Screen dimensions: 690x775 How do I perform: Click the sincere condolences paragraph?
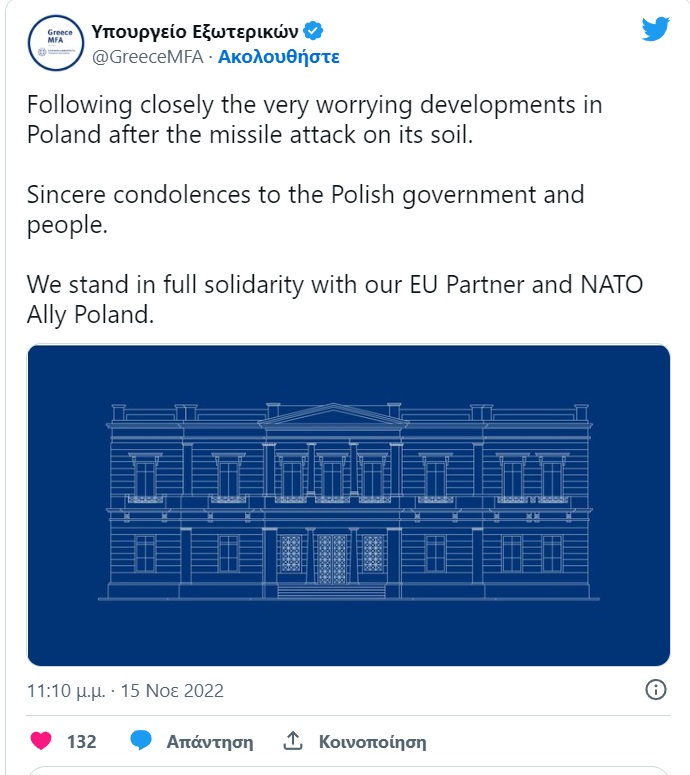[305, 210]
